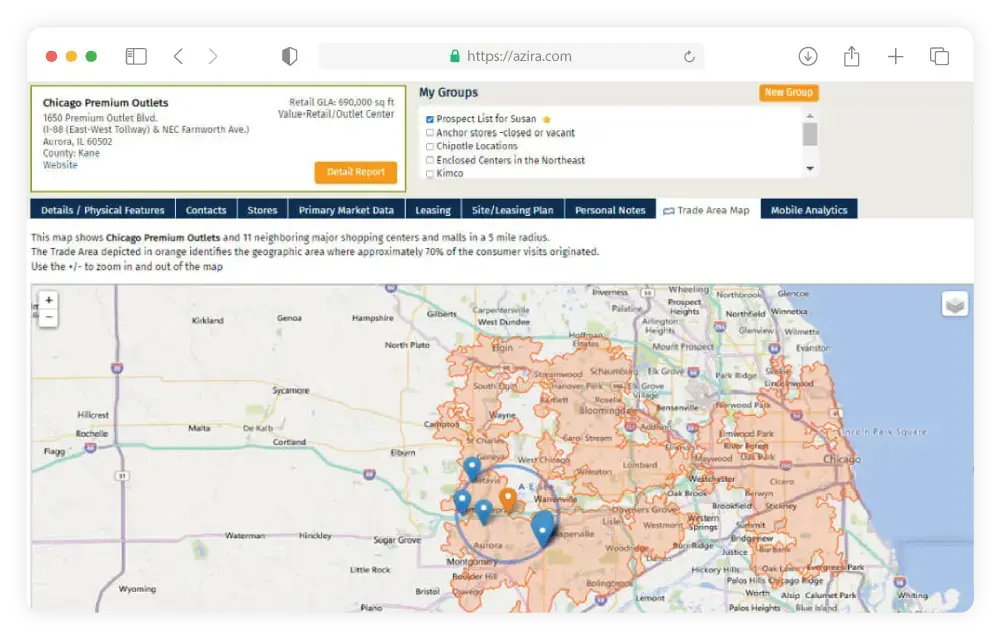Click the yellow minimize window button

71,56
